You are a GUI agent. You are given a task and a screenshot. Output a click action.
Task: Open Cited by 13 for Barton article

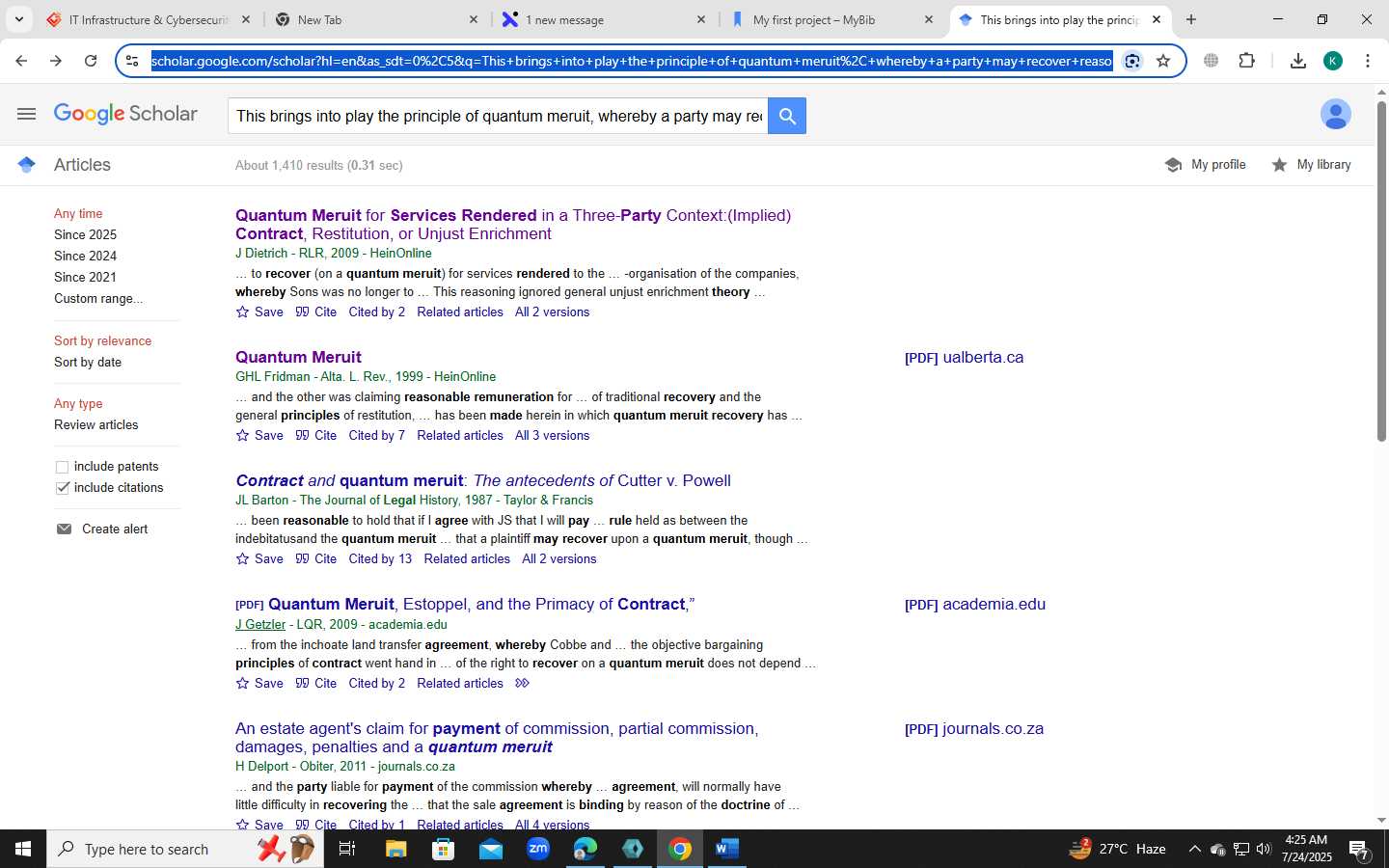click(380, 558)
